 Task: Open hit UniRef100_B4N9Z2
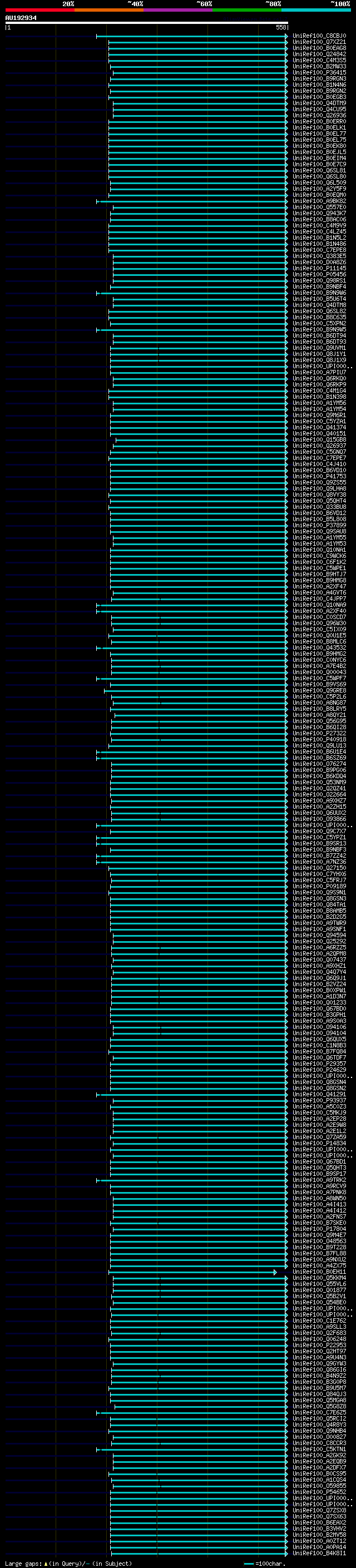click(x=319, y=1376)
